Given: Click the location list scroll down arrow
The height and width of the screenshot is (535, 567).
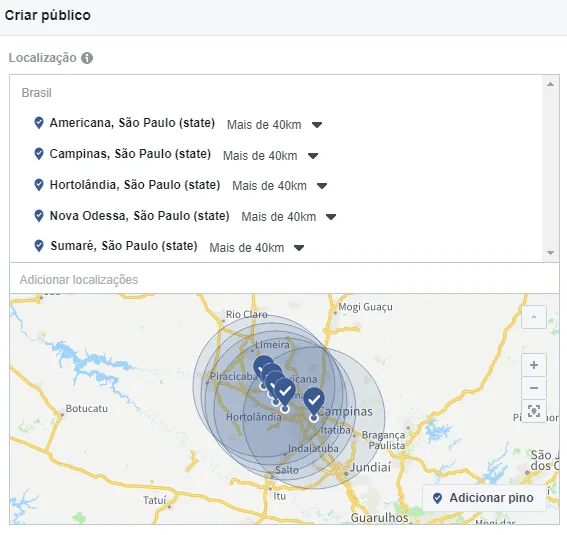Looking at the screenshot, I should tap(550, 253).
